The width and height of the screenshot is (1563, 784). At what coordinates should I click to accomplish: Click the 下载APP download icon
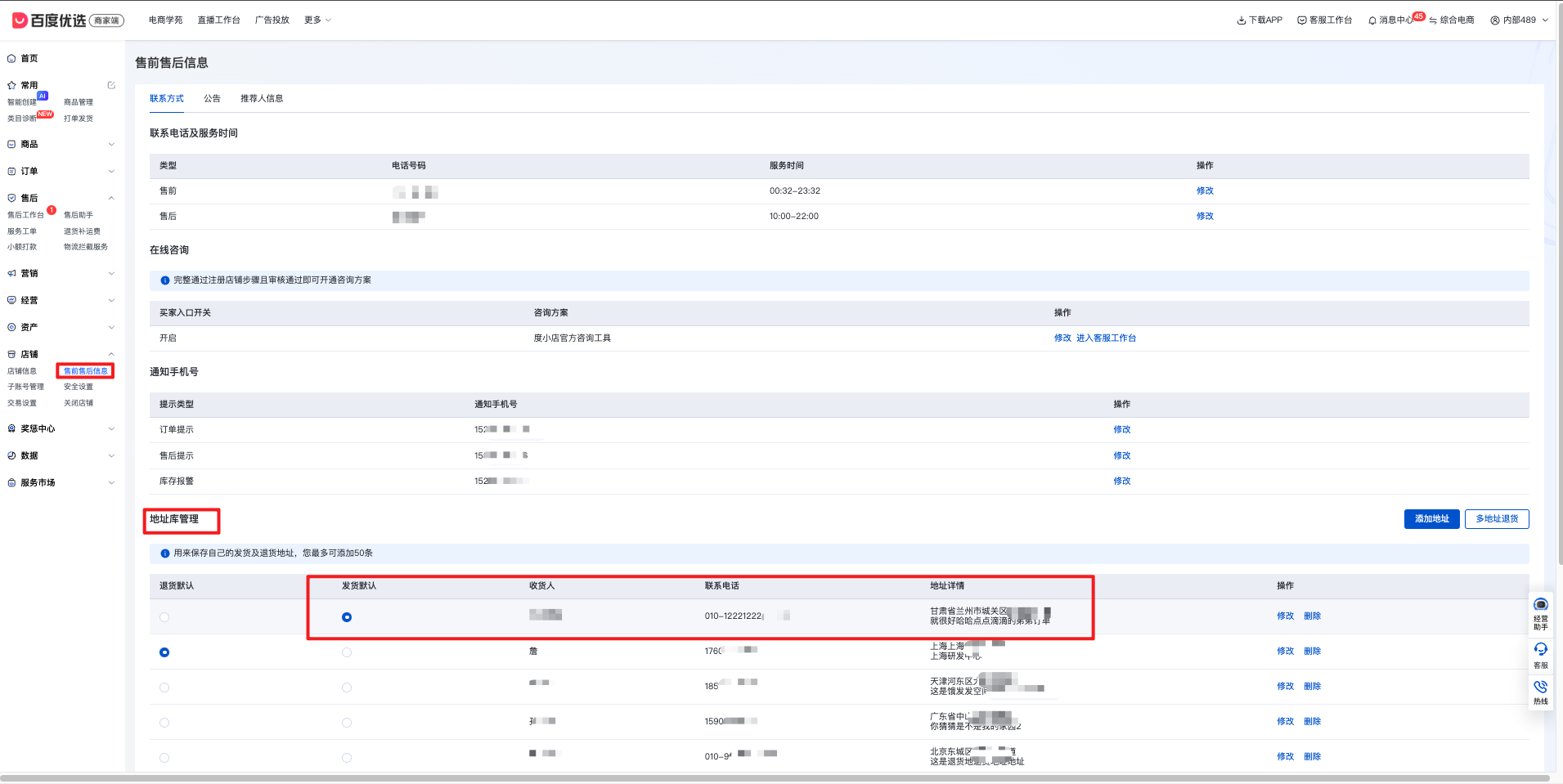click(x=1241, y=20)
